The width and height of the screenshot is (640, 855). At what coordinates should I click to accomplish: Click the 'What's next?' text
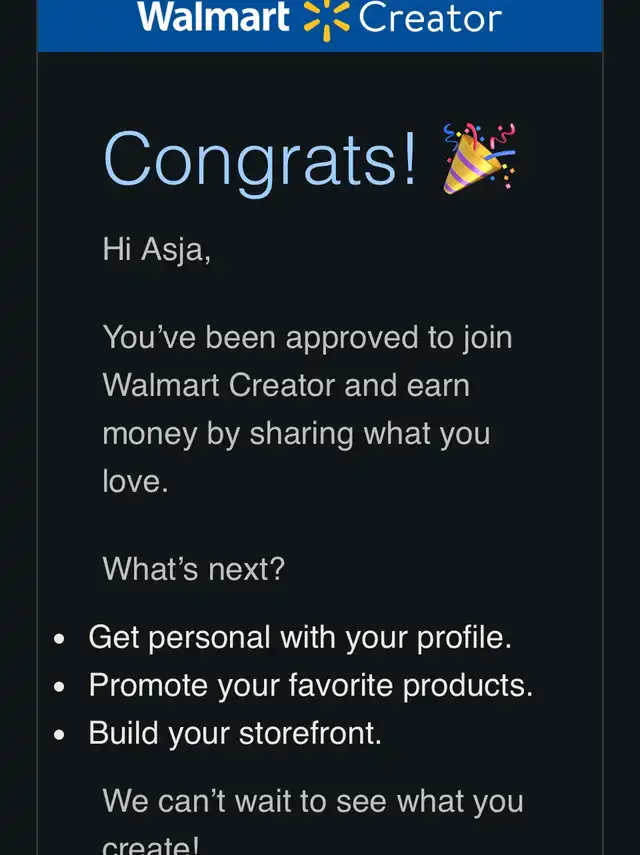coord(194,569)
